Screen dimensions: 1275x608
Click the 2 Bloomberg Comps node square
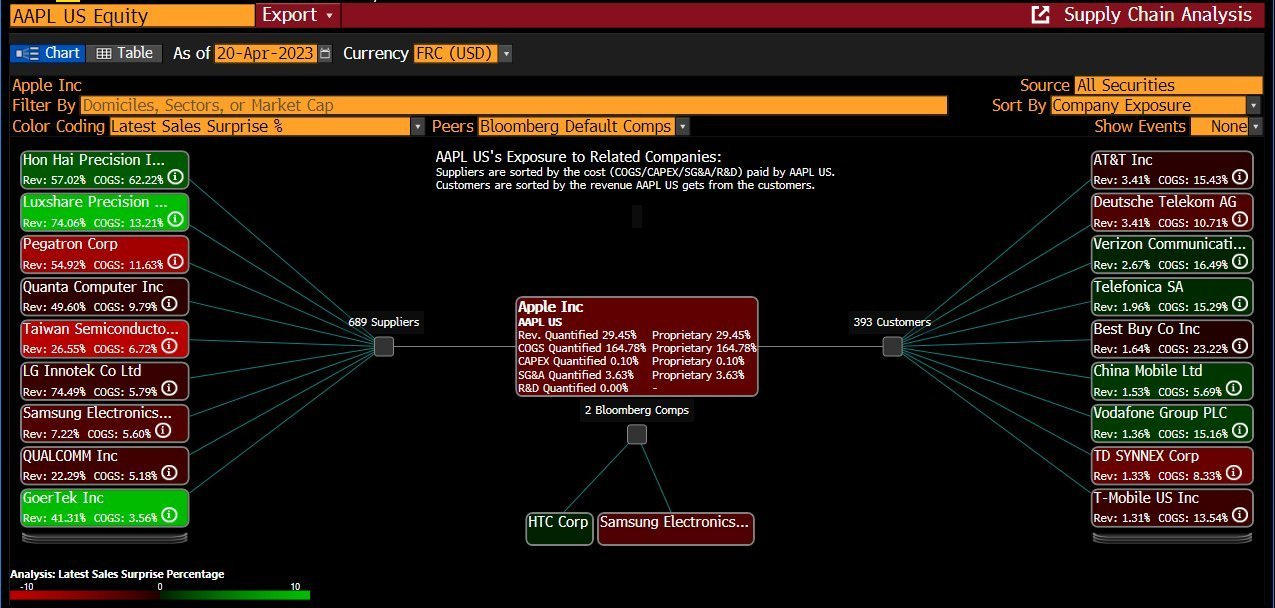click(637, 434)
